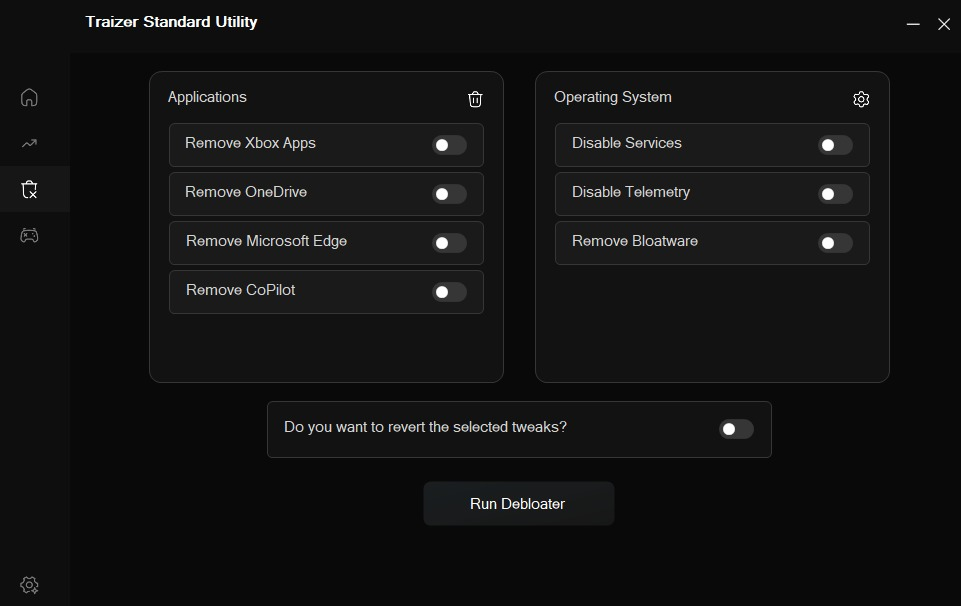
Task: Open settings gear at sidebar bottom
Action: click(29, 585)
